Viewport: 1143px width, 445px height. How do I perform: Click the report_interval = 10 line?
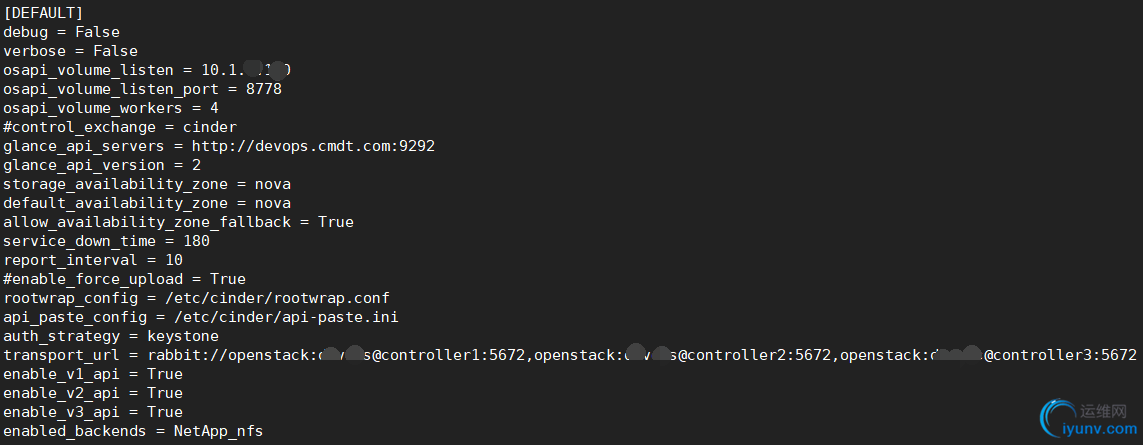coord(93,260)
